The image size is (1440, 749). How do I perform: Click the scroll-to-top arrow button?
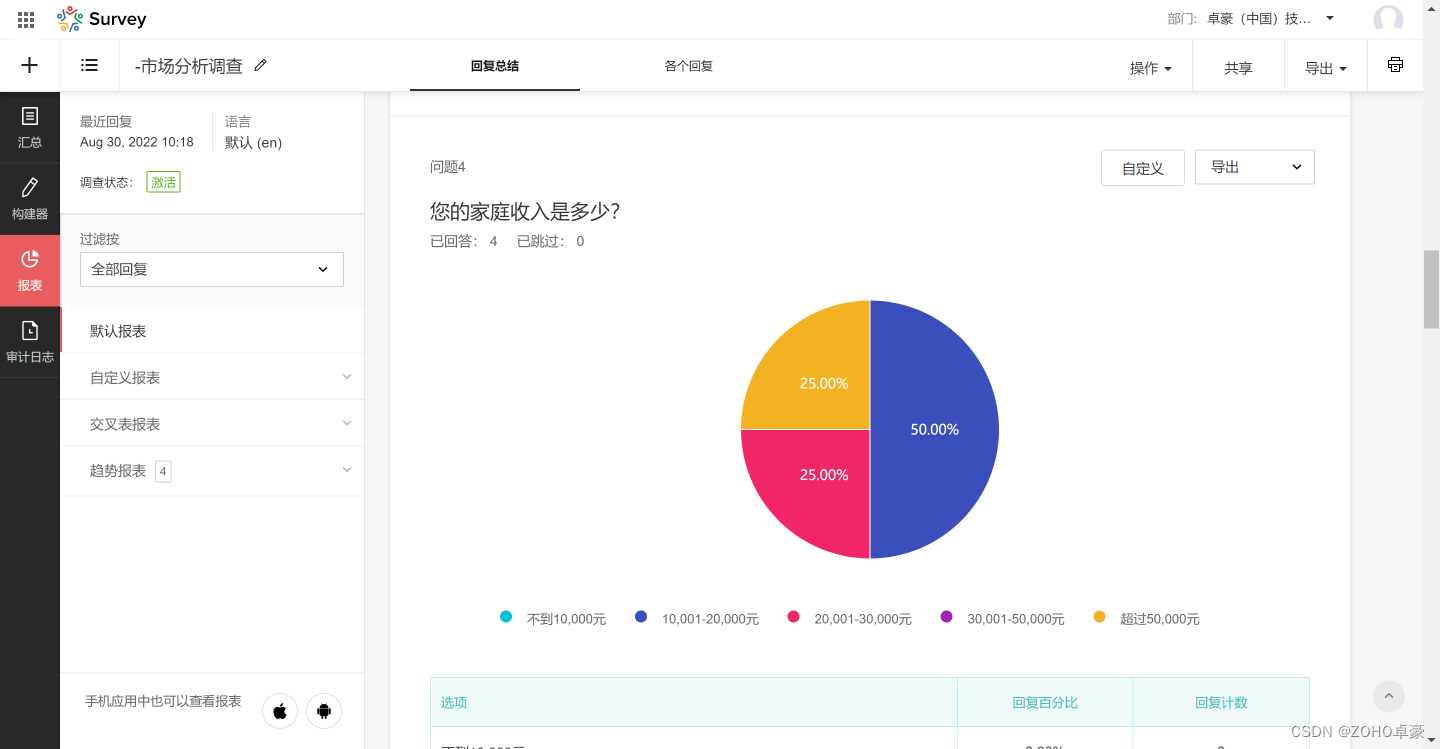coord(1389,696)
